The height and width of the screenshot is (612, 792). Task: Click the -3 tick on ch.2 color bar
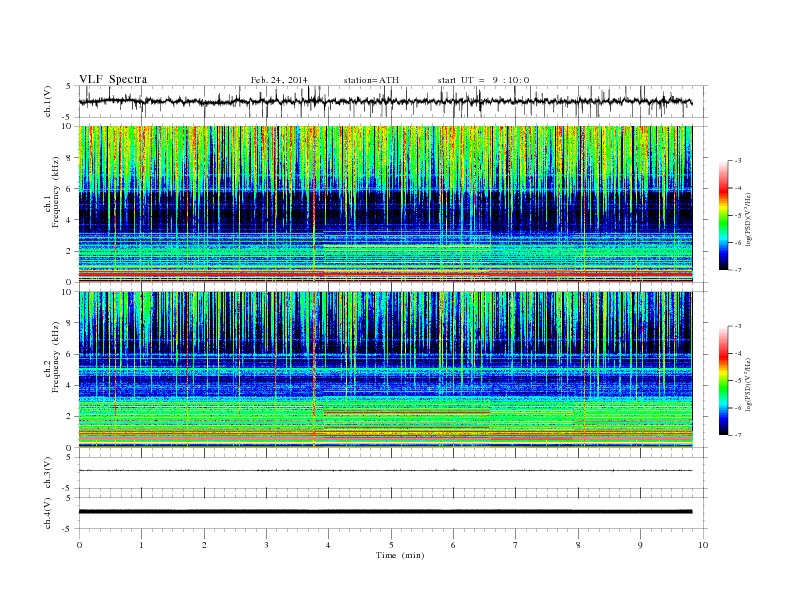click(738, 326)
